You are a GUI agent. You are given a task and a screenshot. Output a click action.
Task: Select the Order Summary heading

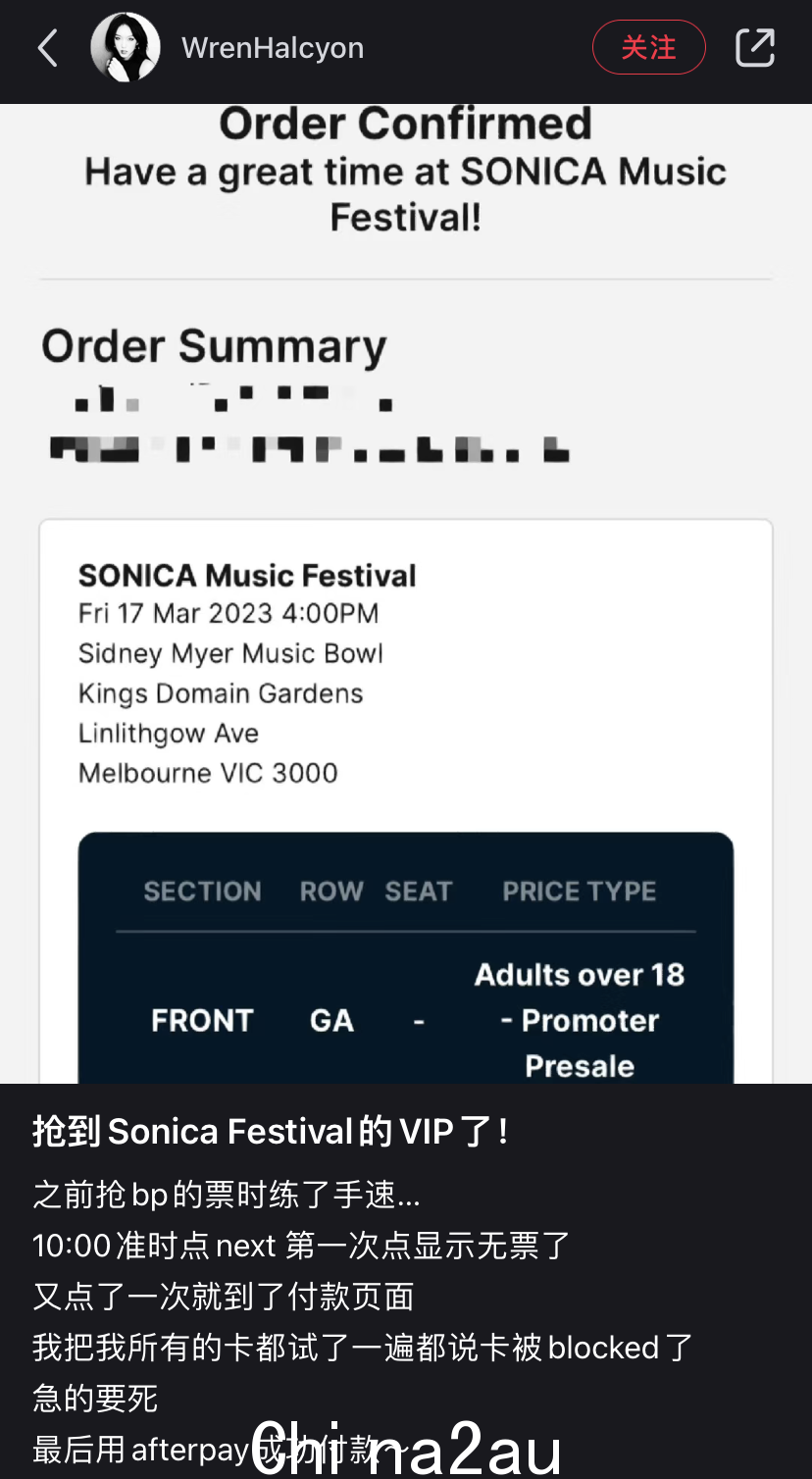[x=214, y=347]
